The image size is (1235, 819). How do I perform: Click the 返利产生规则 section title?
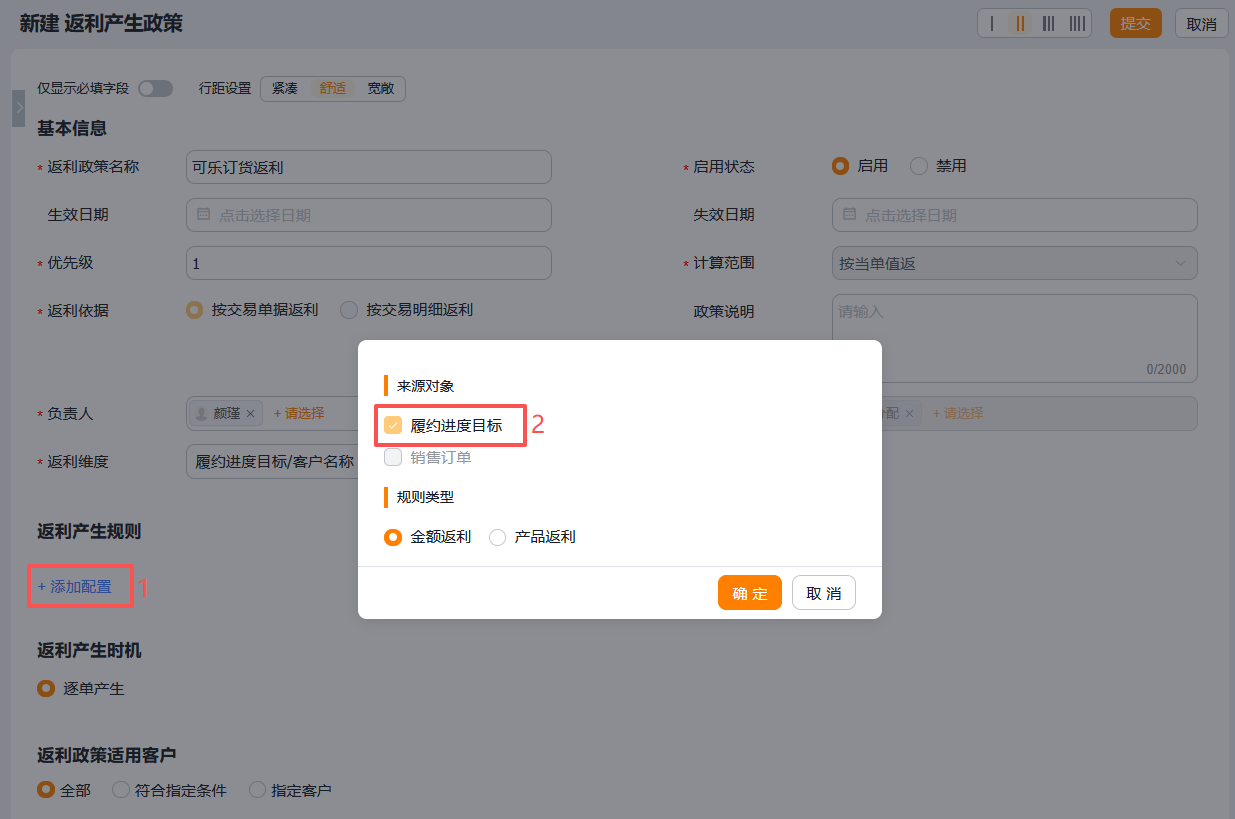coord(89,531)
